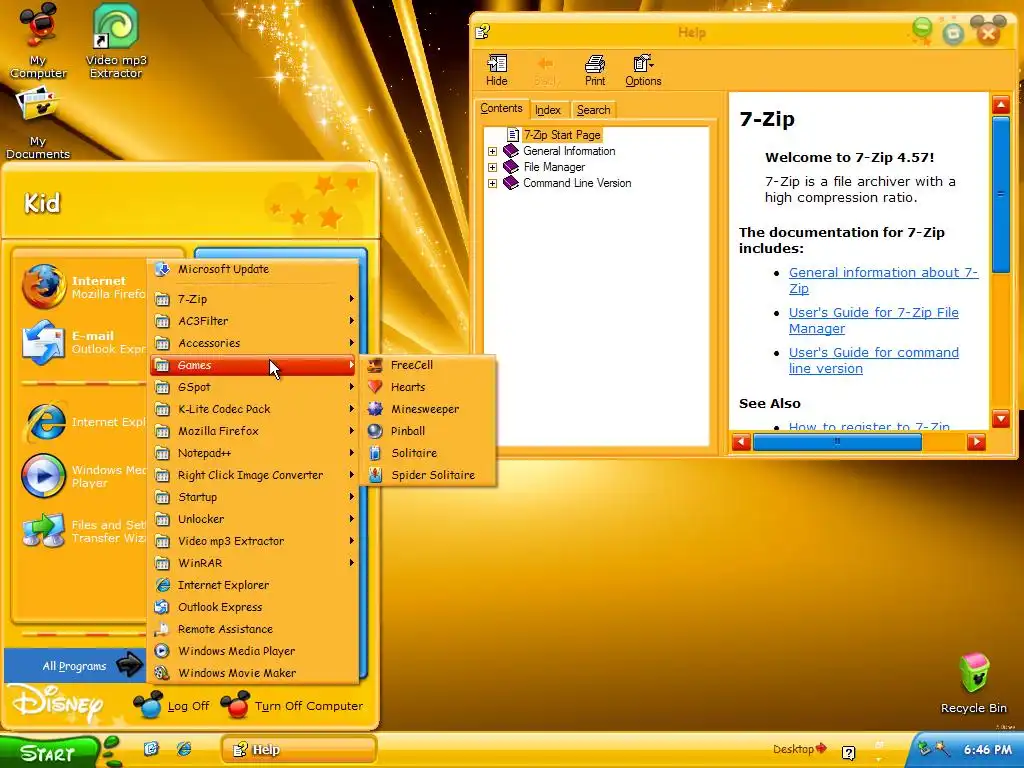
Task: Open the GSpot folder in All Programs
Action: pyautogui.click(x=255, y=387)
